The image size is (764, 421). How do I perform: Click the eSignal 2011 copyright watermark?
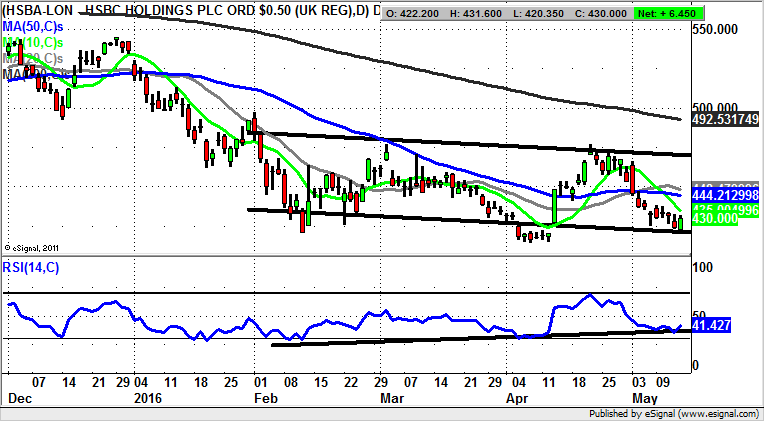point(32,247)
